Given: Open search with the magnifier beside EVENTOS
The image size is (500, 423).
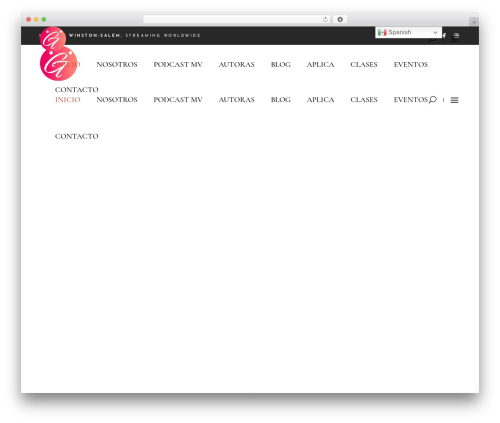Looking at the screenshot, I should [433, 100].
